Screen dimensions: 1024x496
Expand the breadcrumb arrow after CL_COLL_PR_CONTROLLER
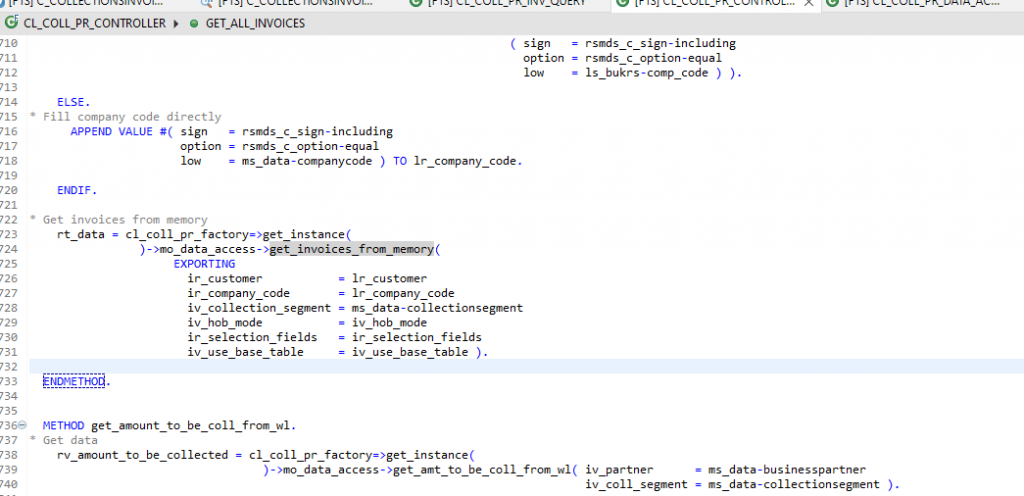[x=176, y=24]
